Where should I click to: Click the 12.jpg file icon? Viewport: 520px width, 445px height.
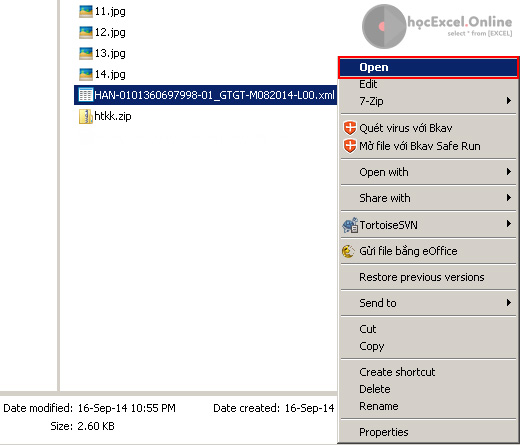tap(86, 32)
